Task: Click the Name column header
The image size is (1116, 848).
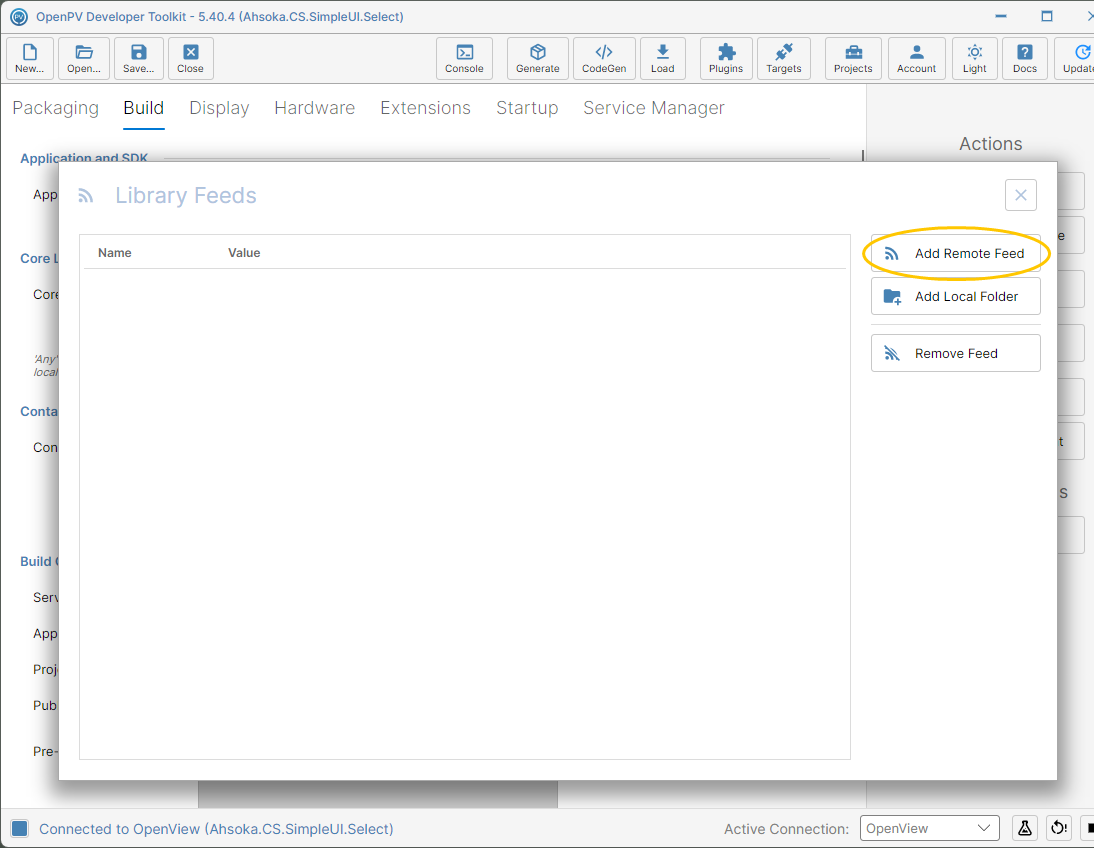Action: coord(115,253)
